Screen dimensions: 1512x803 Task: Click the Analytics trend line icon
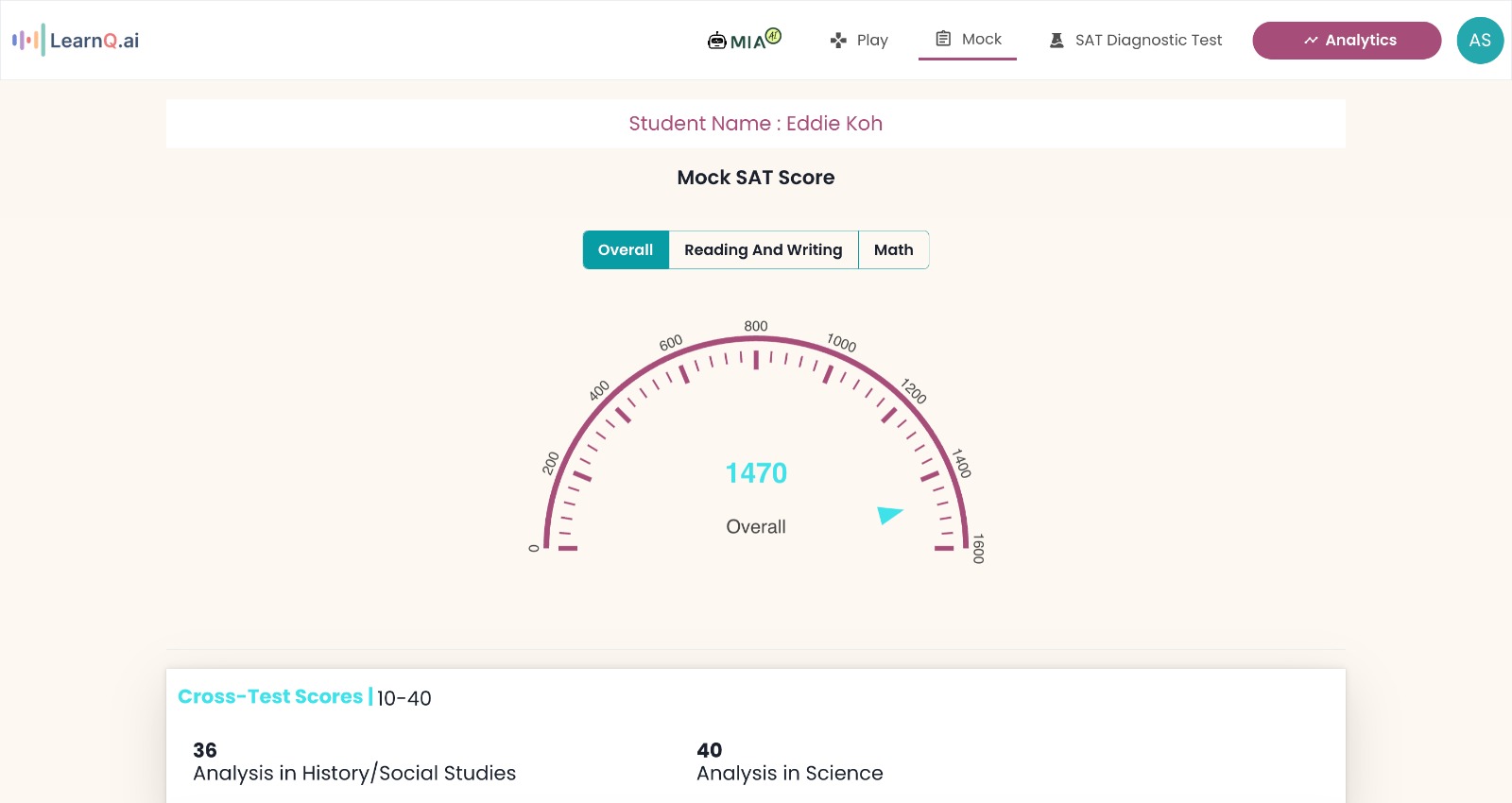point(1311,41)
